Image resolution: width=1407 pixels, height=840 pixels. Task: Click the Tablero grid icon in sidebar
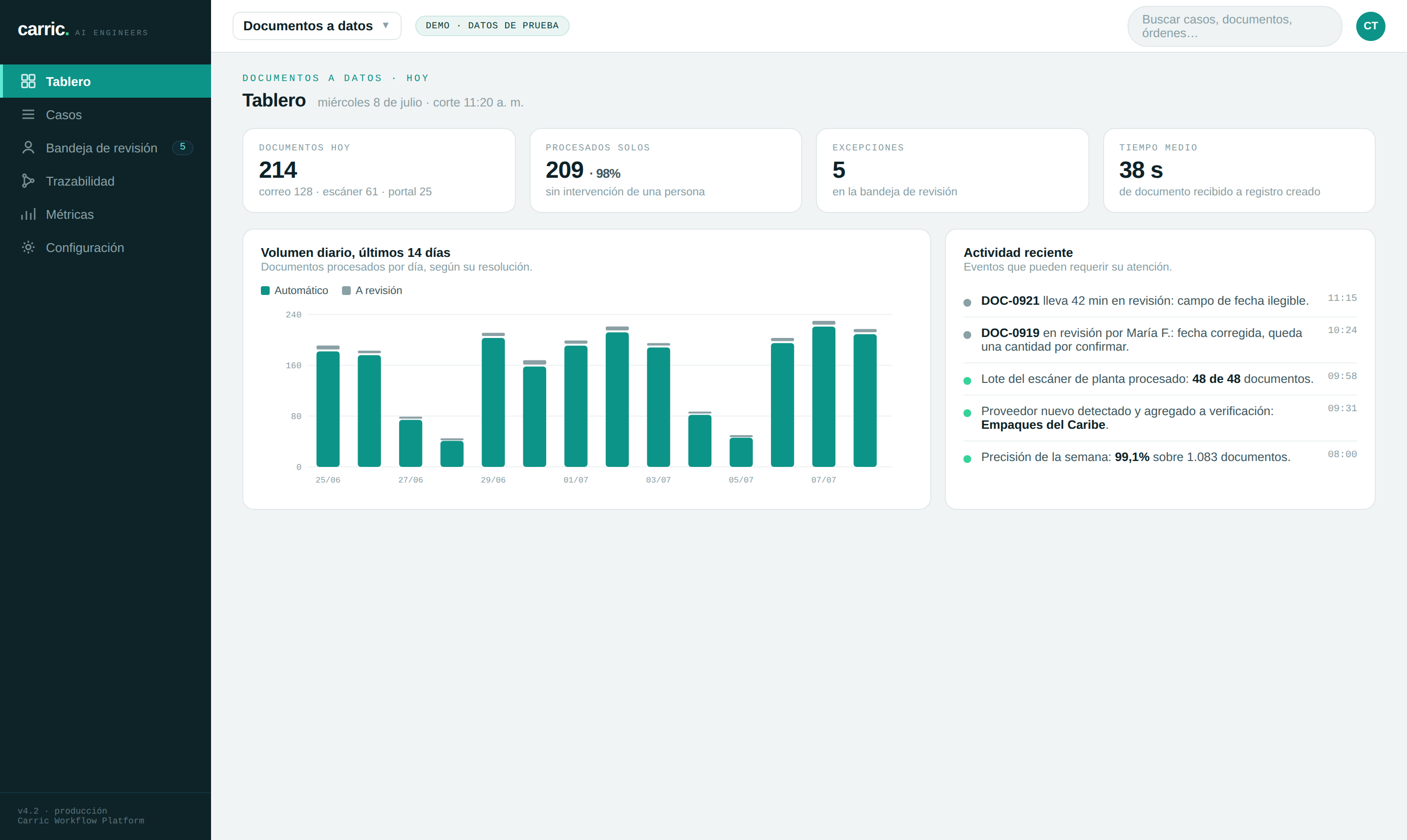[x=28, y=82]
